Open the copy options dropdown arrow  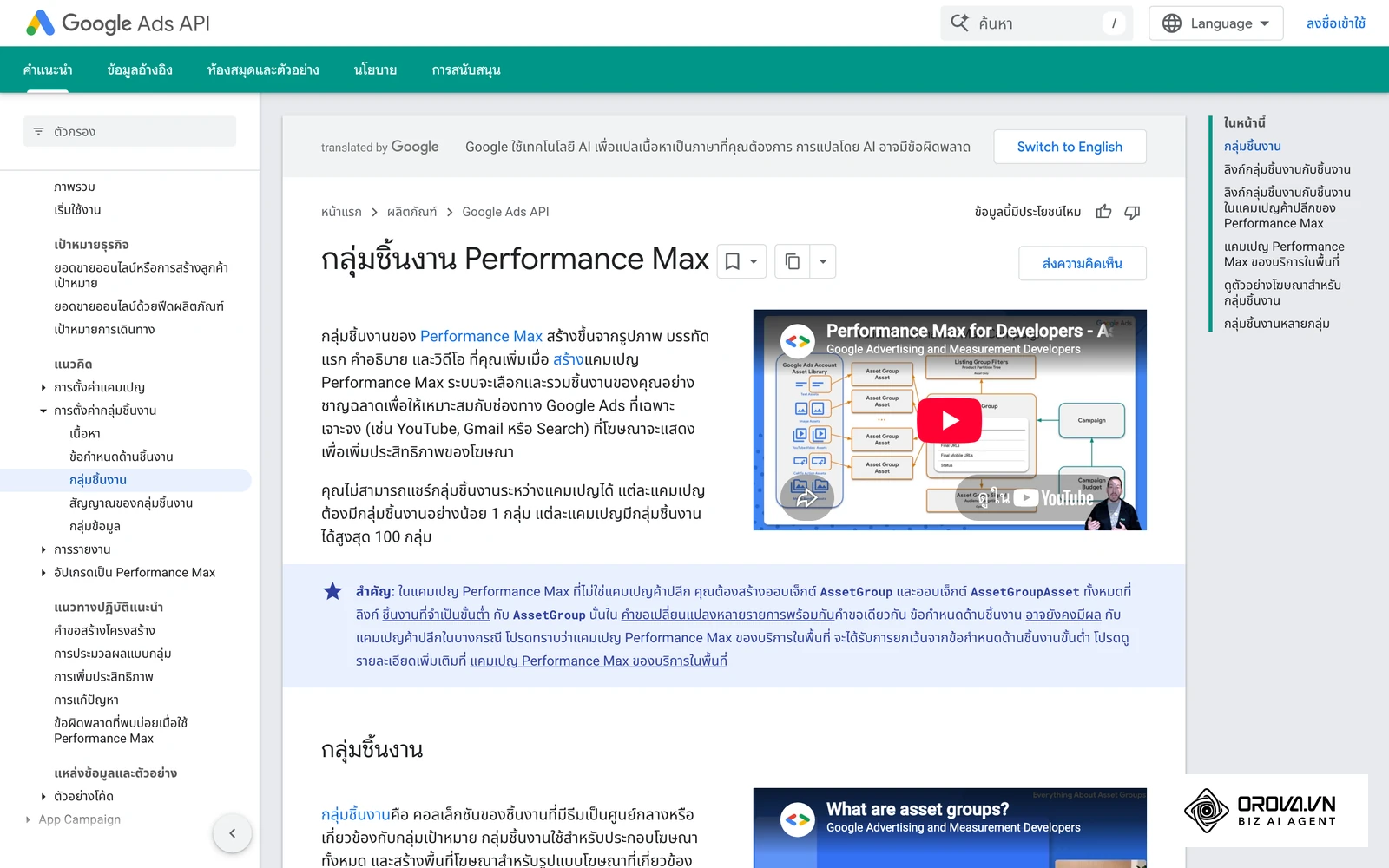[823, 261]
